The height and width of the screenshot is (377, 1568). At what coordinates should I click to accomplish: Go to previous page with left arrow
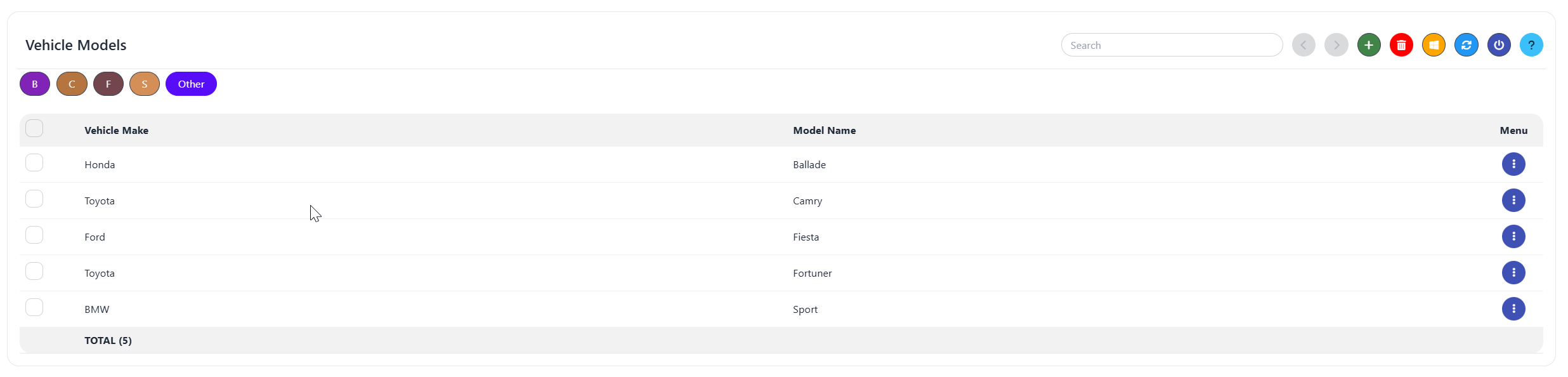1303,45
